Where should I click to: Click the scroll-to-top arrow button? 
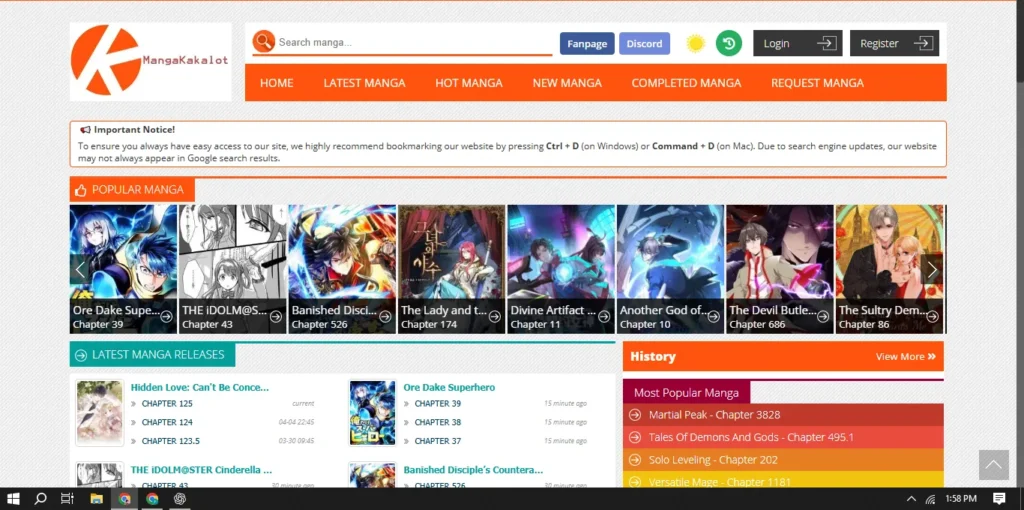pyautogui.click(x=993, y=464)
